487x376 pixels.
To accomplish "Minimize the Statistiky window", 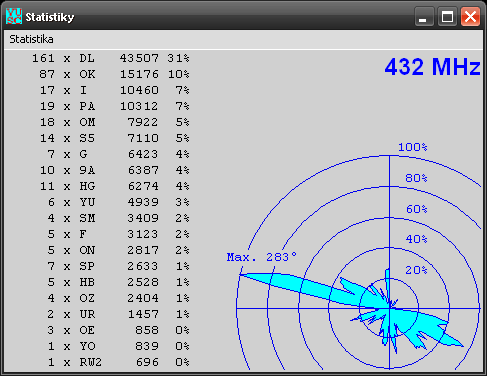I will [424, 16].
